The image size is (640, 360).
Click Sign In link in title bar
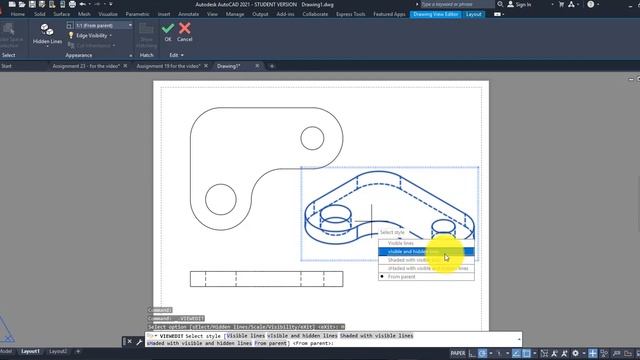coord(523,4)
